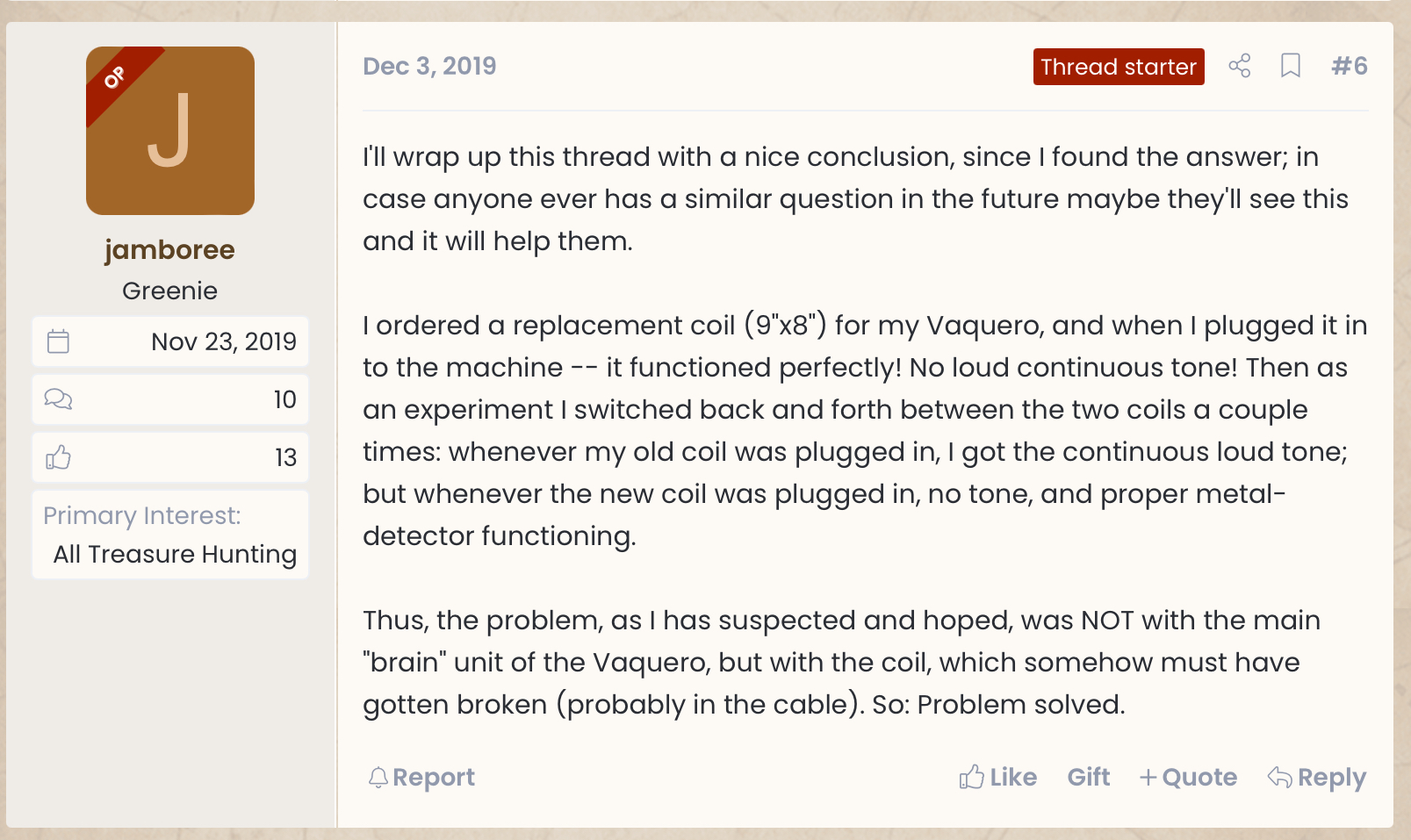
Task: Click the calendar joined-date icon
Action: pyautogui.click(x=58, y=341)
